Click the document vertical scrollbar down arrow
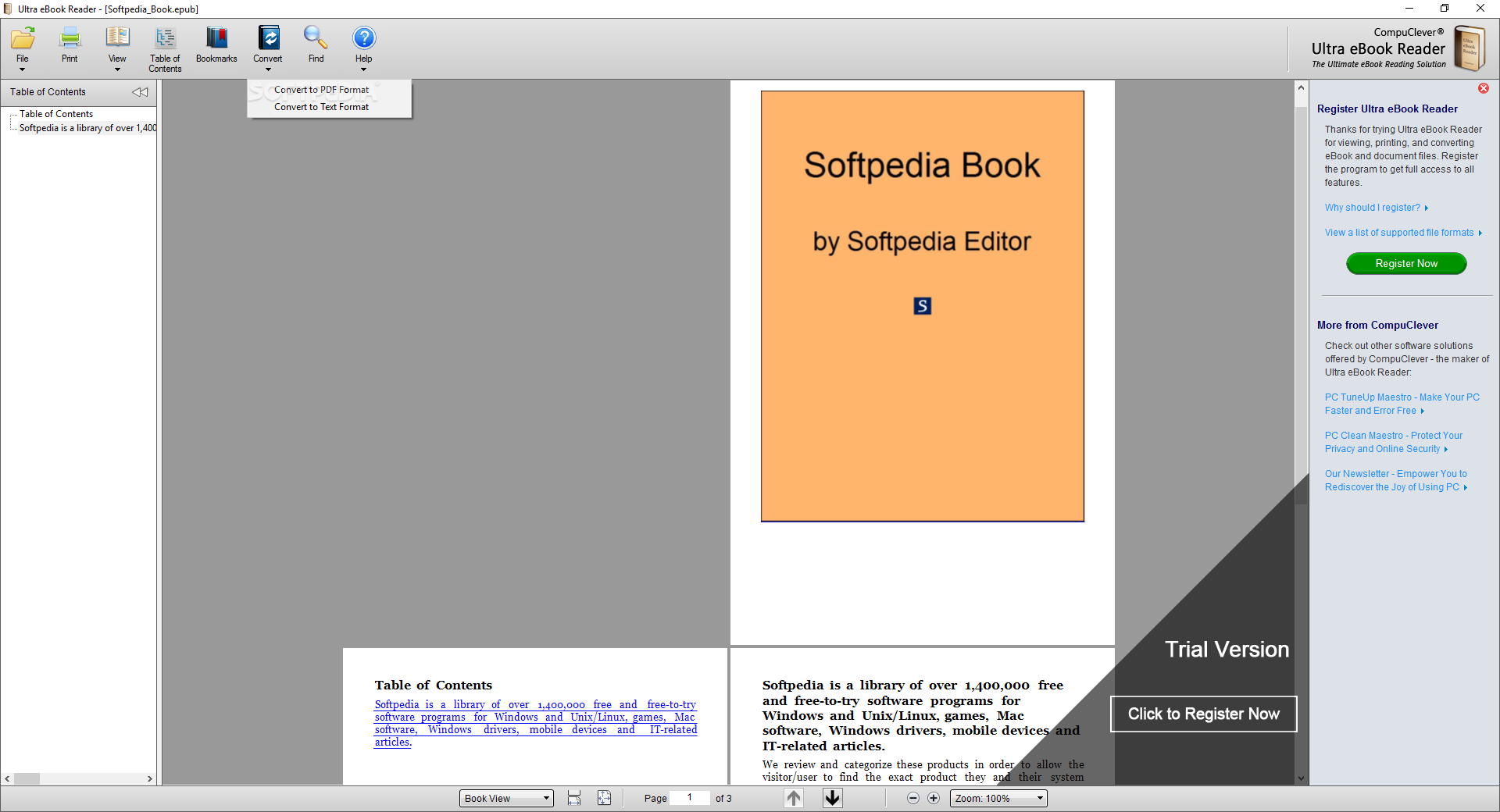The image size is (1500, 812). (1301, 778)
